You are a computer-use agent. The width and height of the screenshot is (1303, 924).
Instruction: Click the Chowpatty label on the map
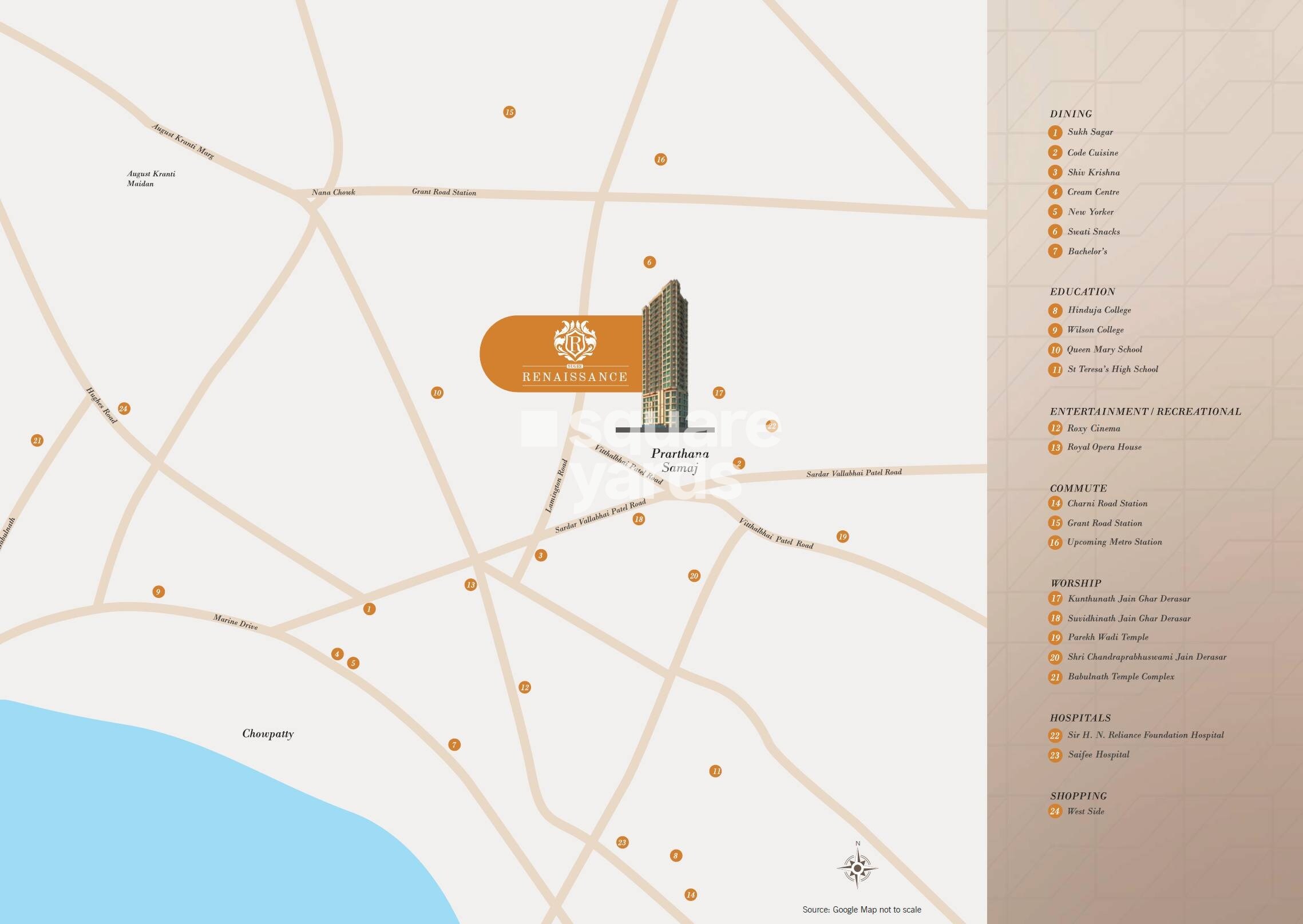(268, 733)
